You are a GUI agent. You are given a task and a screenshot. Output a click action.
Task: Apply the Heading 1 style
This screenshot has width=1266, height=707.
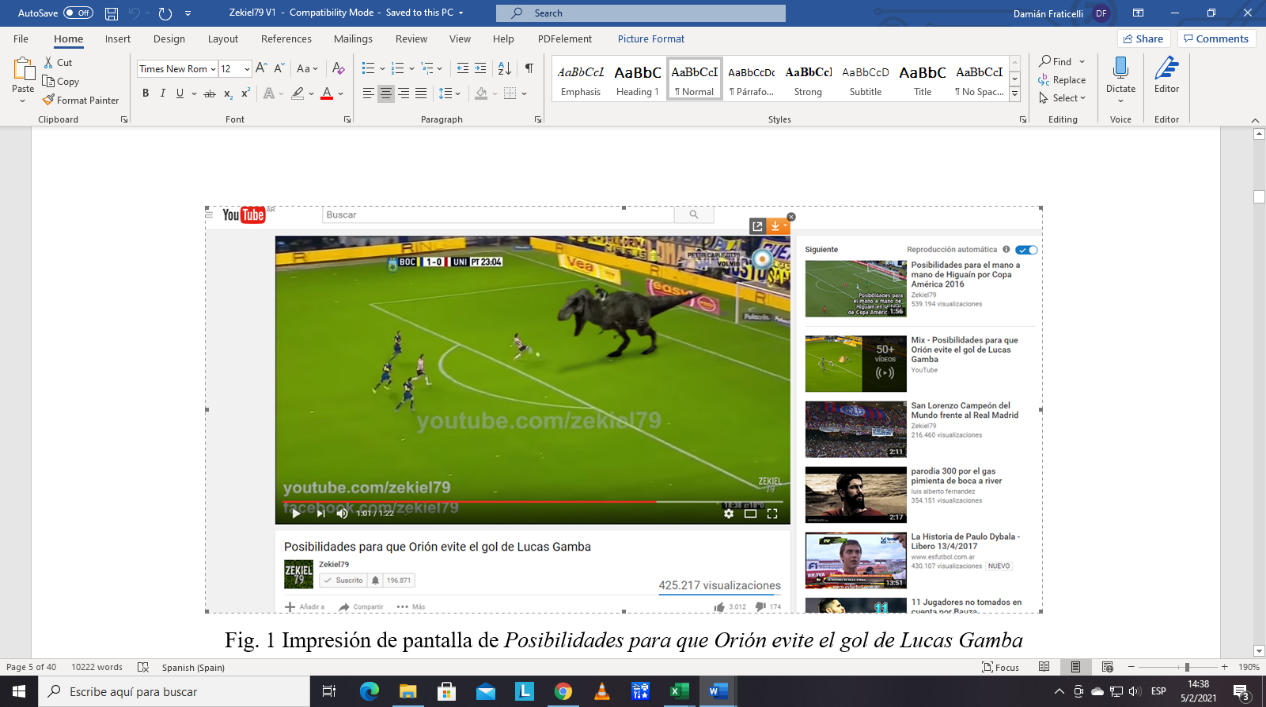tap(637, 79)
